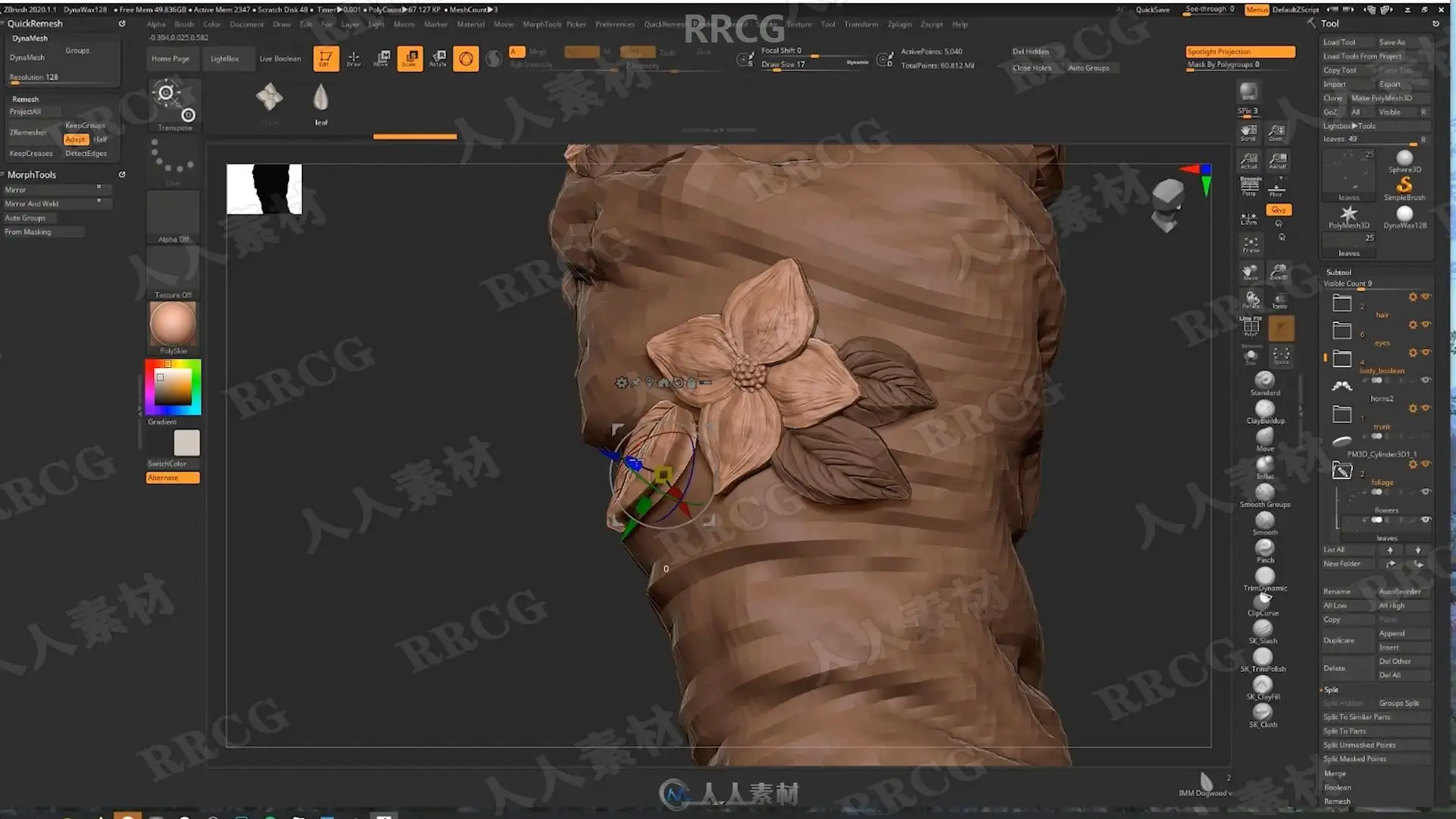Collapse the foliage folder
Viewport: 1456px width, 819px height.
[1342, 471]
